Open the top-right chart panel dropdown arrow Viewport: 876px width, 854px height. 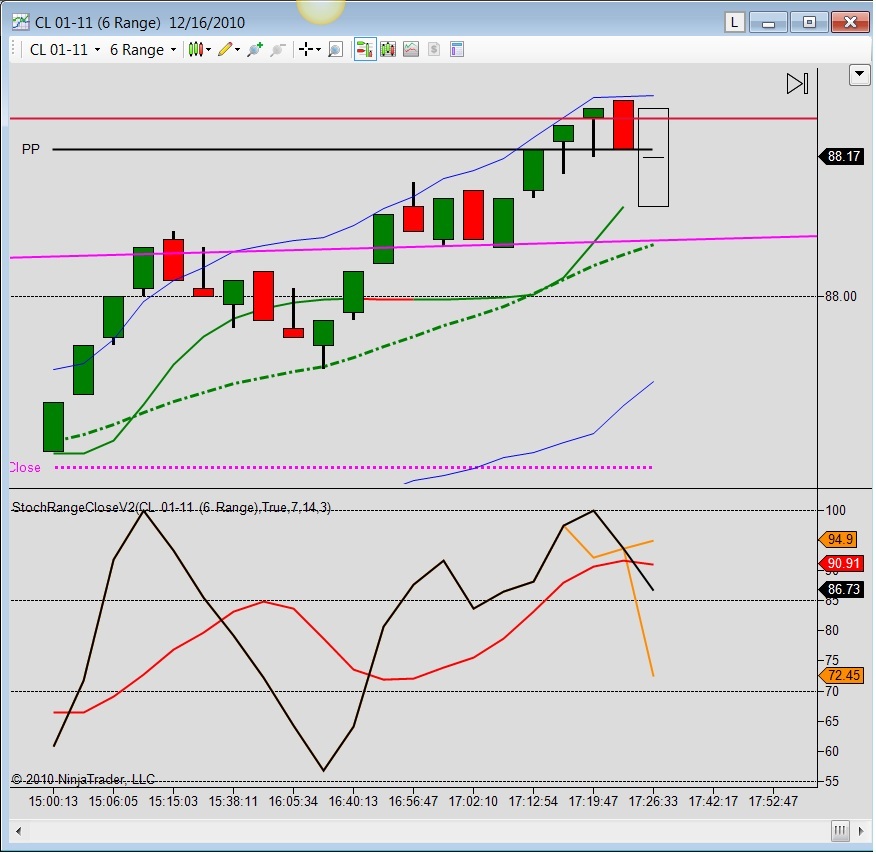860,74
